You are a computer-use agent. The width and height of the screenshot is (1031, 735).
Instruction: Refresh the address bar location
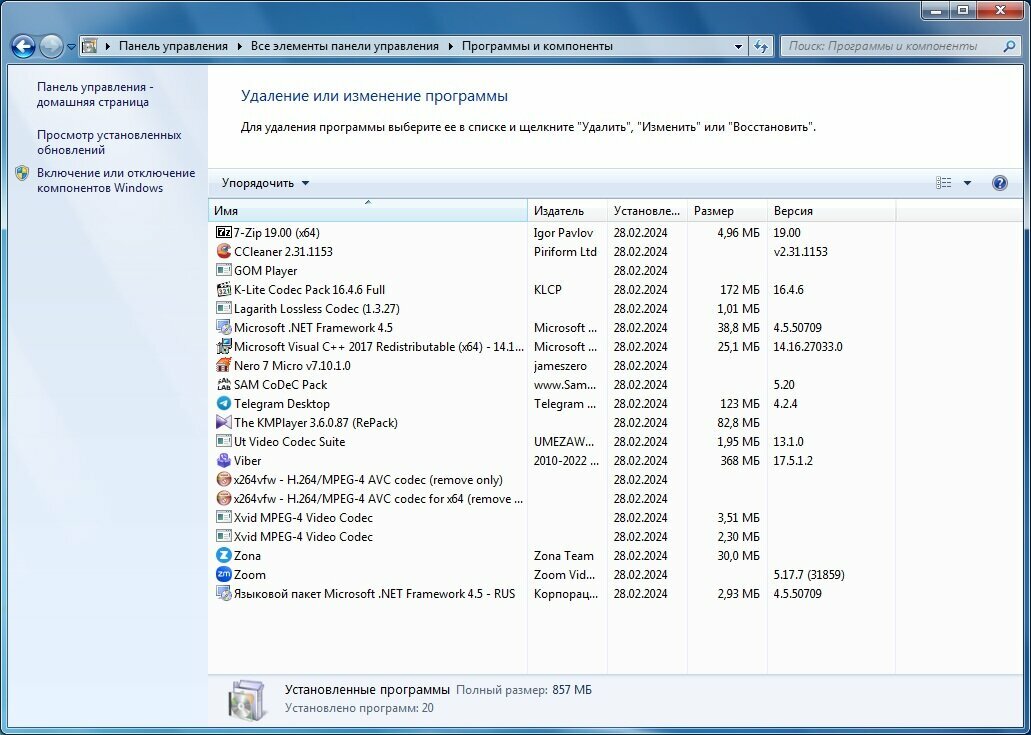point(760,46)
